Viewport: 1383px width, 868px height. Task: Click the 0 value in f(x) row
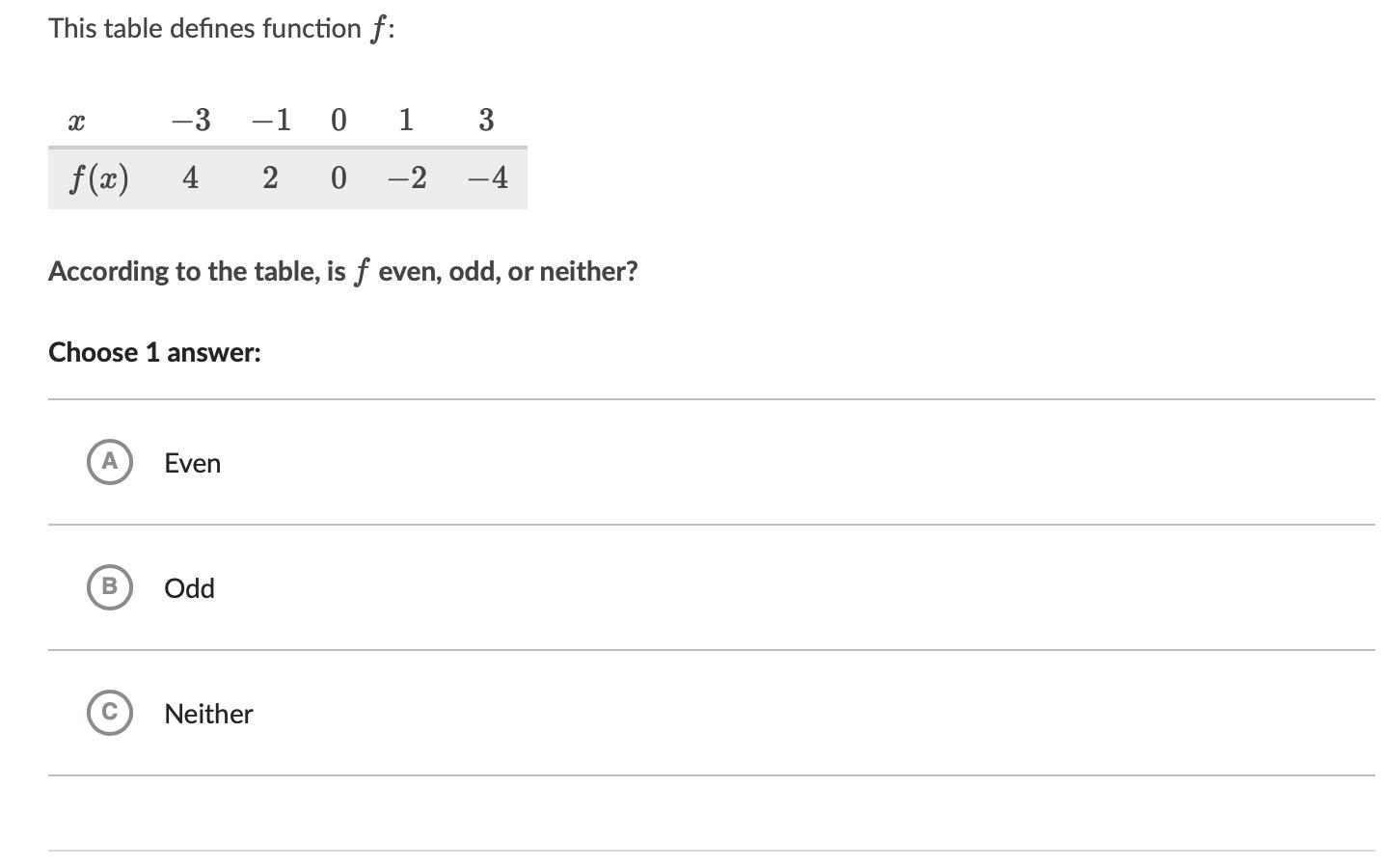pos(339,177)
